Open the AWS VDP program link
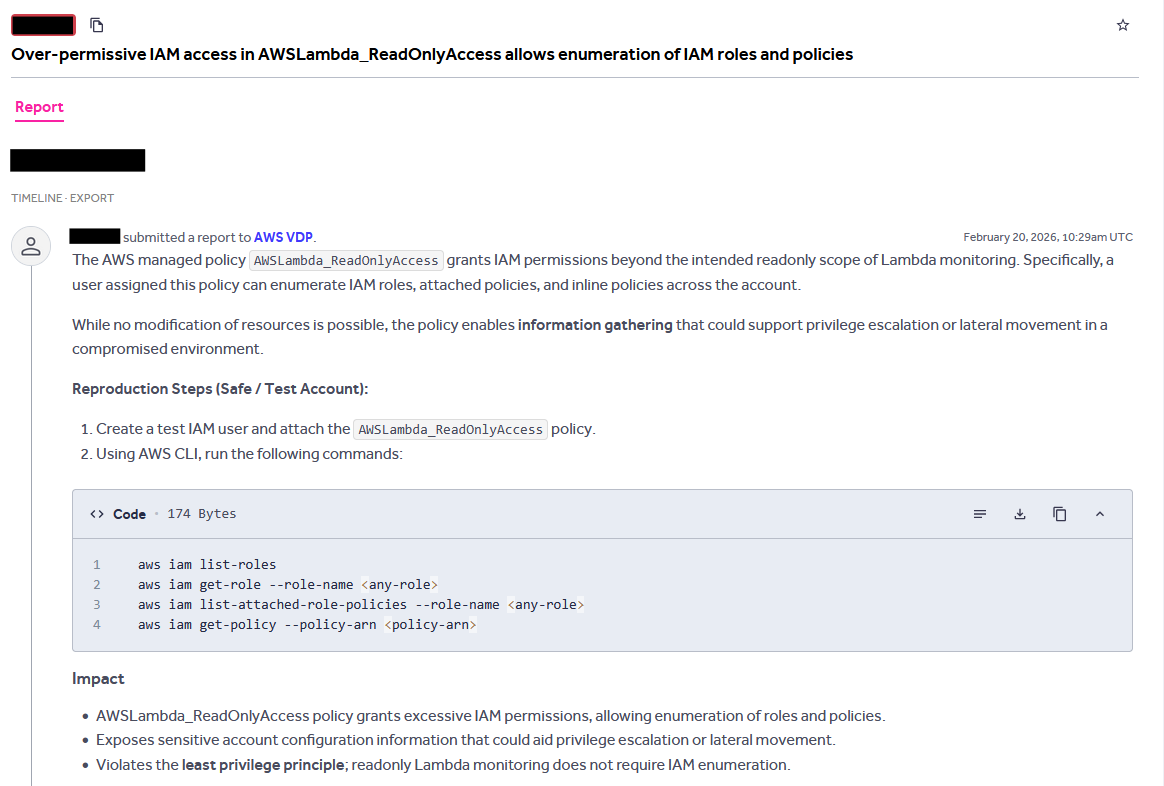This screenshot has height=786, width=1164. [283, 238]
